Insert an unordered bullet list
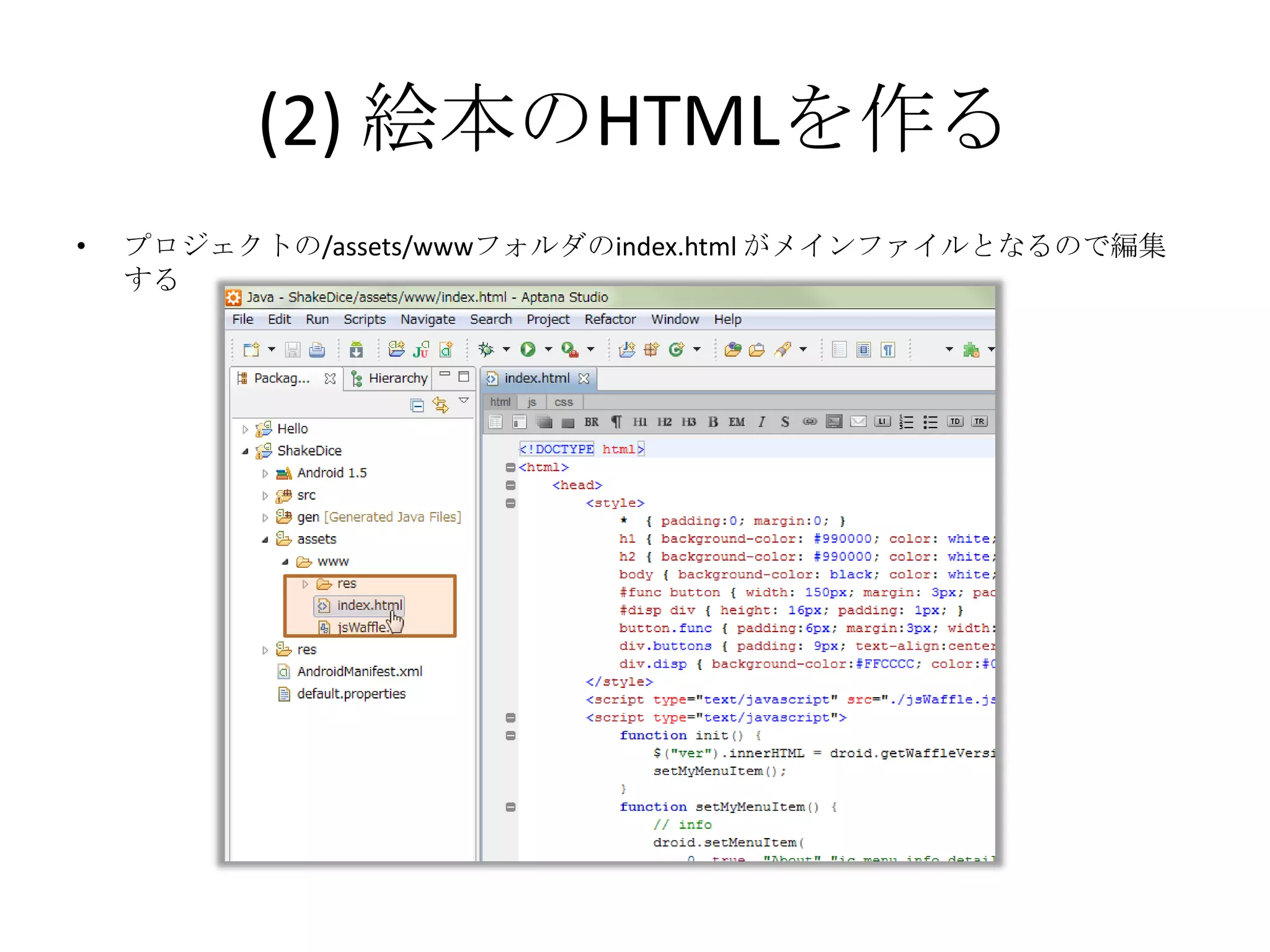Viewport: 1270px width, 952px height. [x=930, y=422]
